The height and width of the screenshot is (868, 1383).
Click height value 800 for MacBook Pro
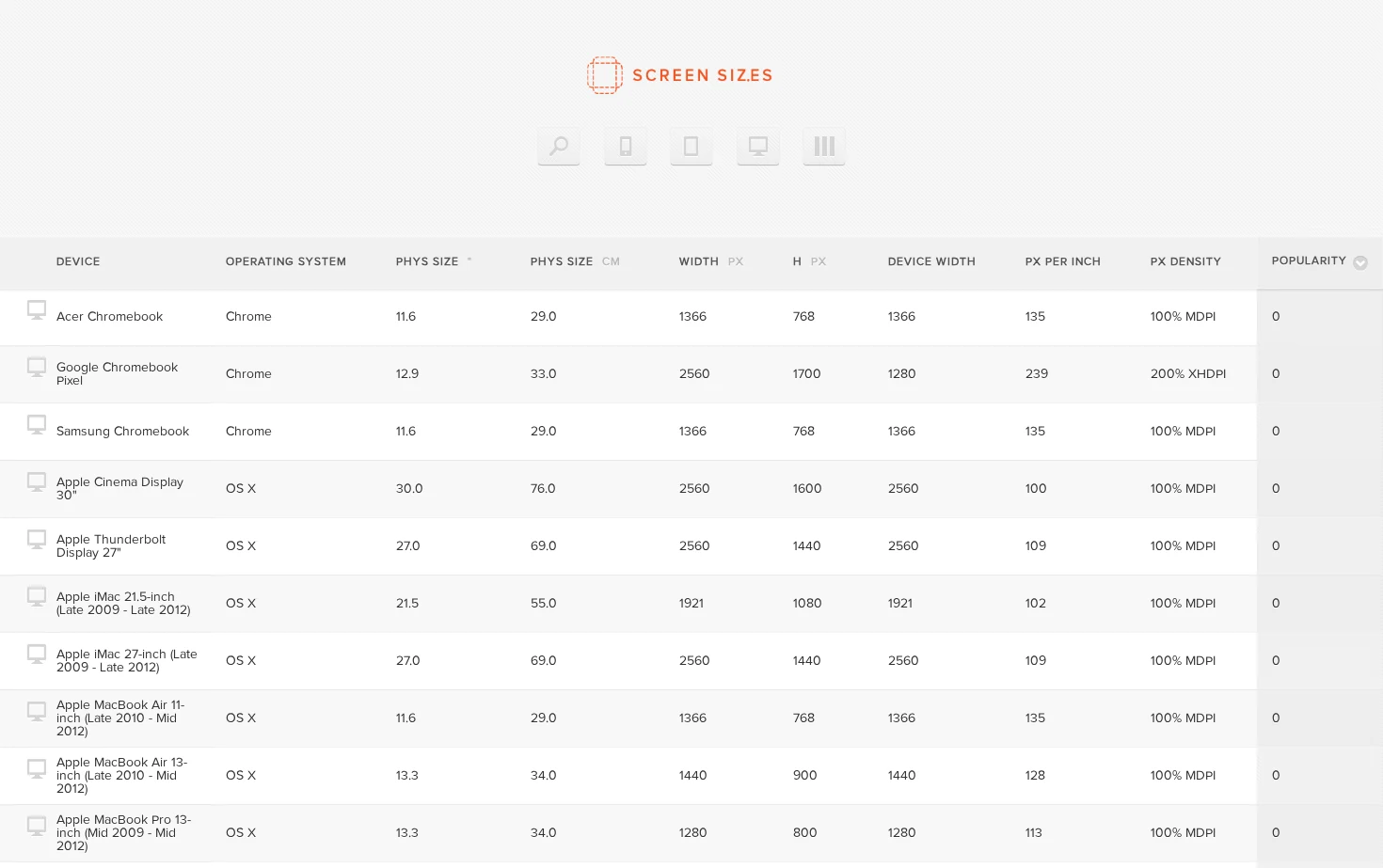click(805, 832)
